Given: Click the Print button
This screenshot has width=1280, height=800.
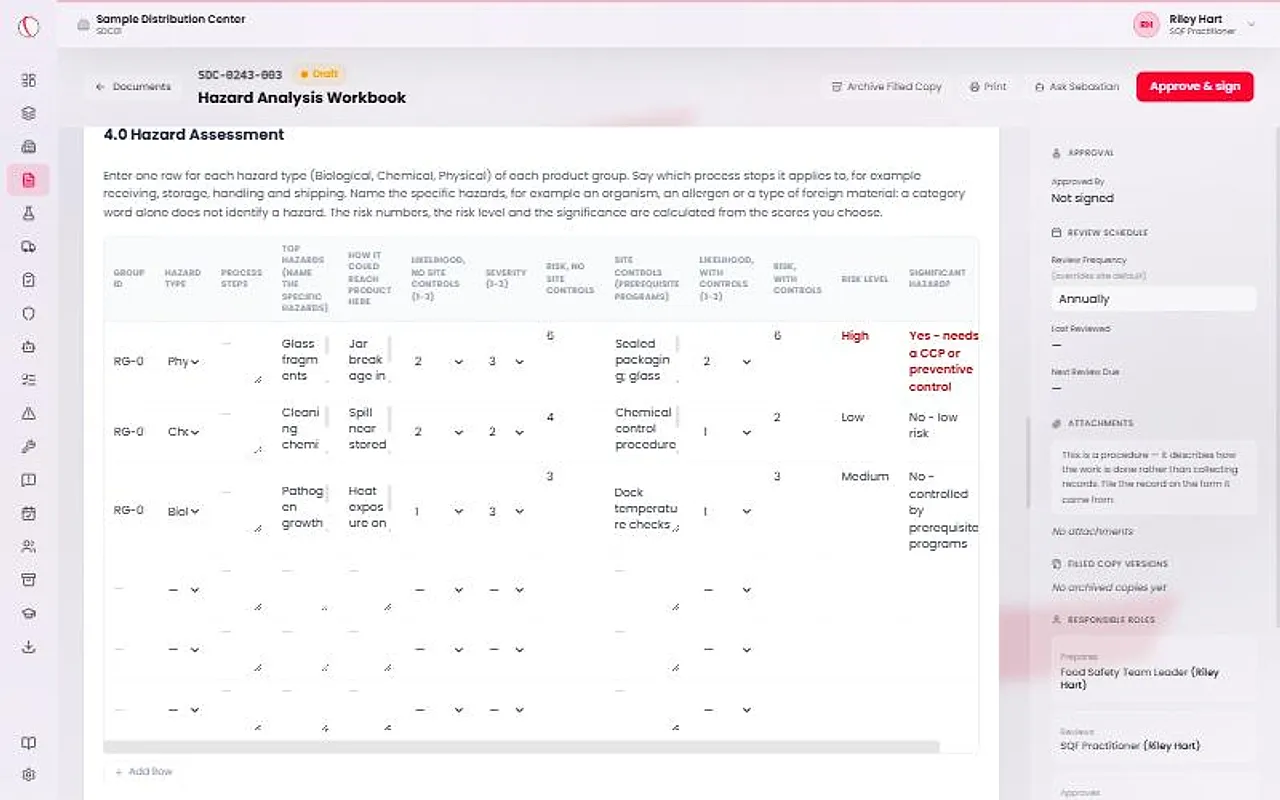Looking at the screenshot, I should pos(988,87).
